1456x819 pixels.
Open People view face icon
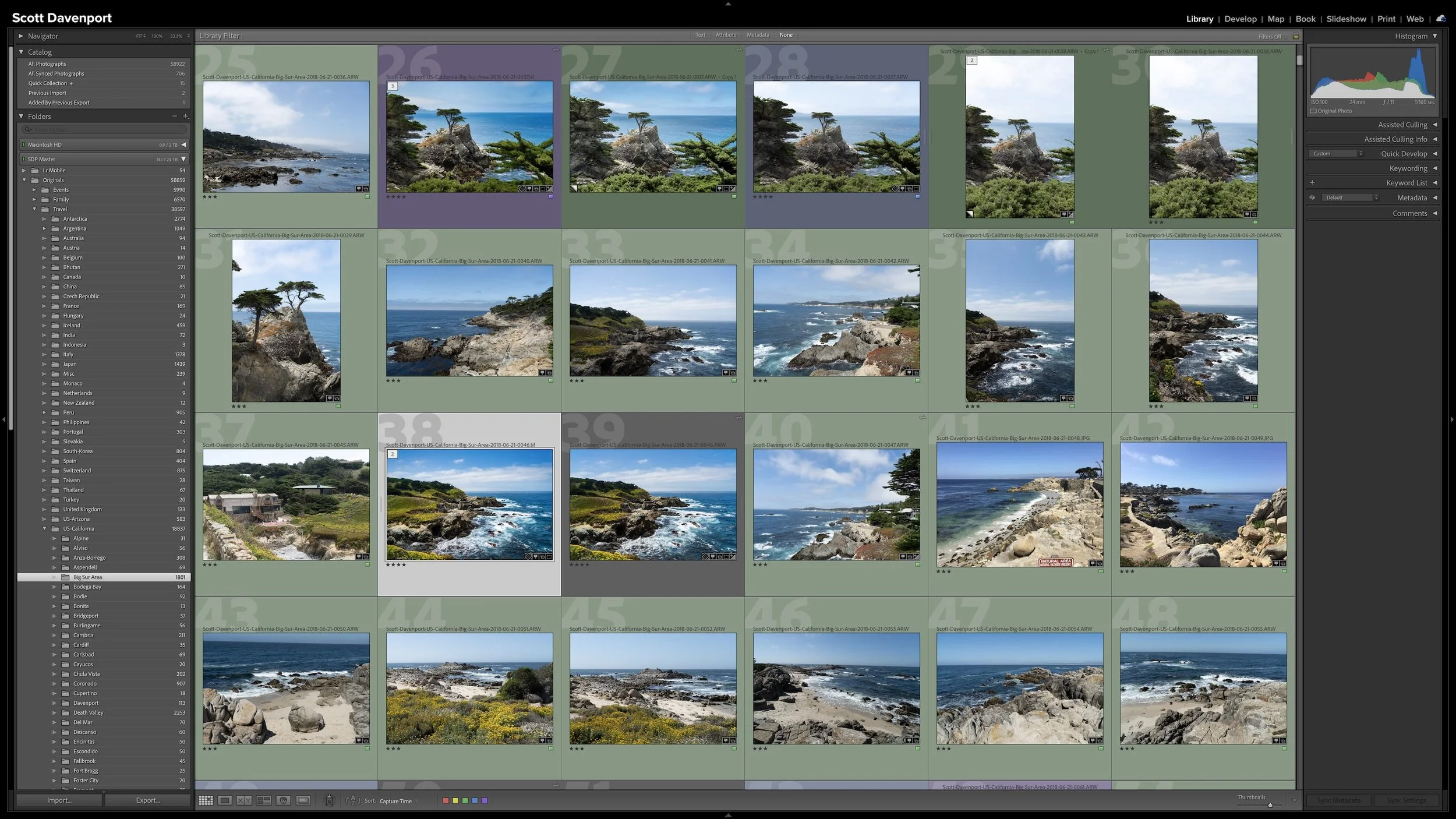284,800
